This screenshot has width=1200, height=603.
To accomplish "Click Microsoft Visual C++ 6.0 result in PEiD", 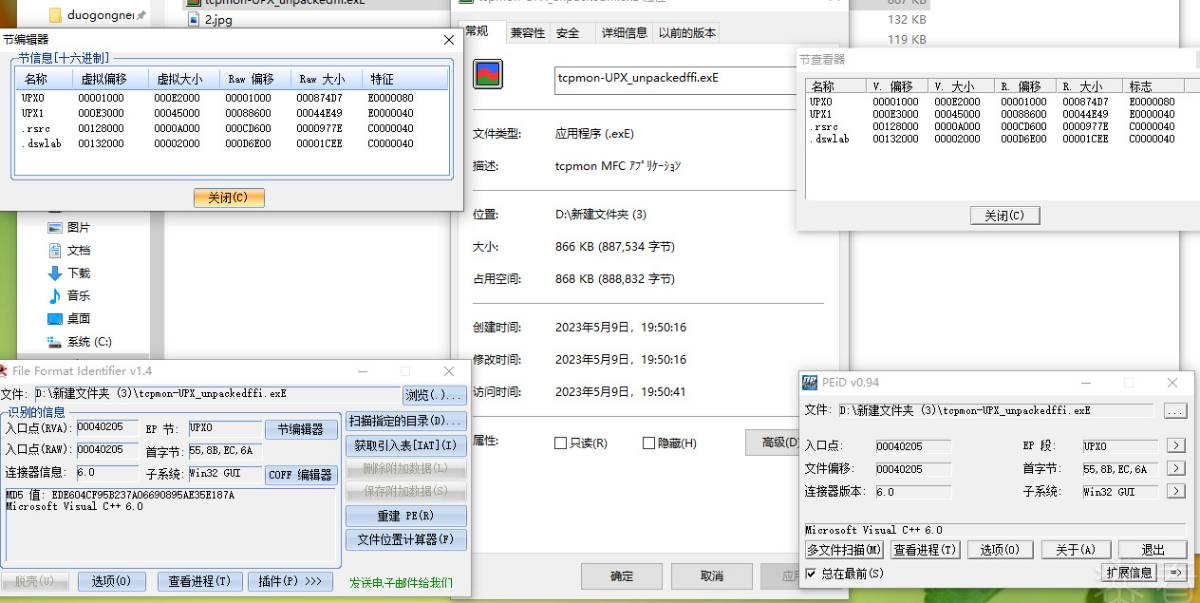I will pos(874,530).
